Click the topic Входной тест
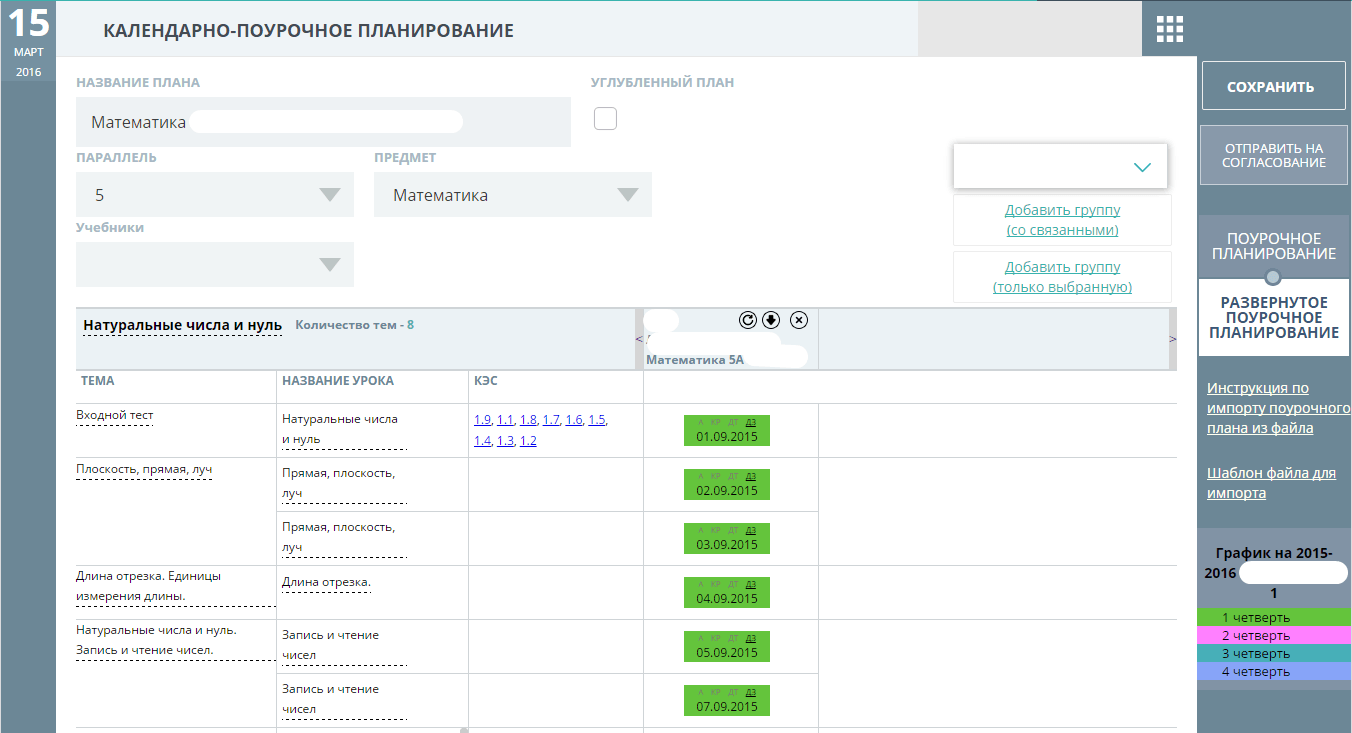Image resolution: width=1352 pixels, height=733 pixels. point(114,415)
